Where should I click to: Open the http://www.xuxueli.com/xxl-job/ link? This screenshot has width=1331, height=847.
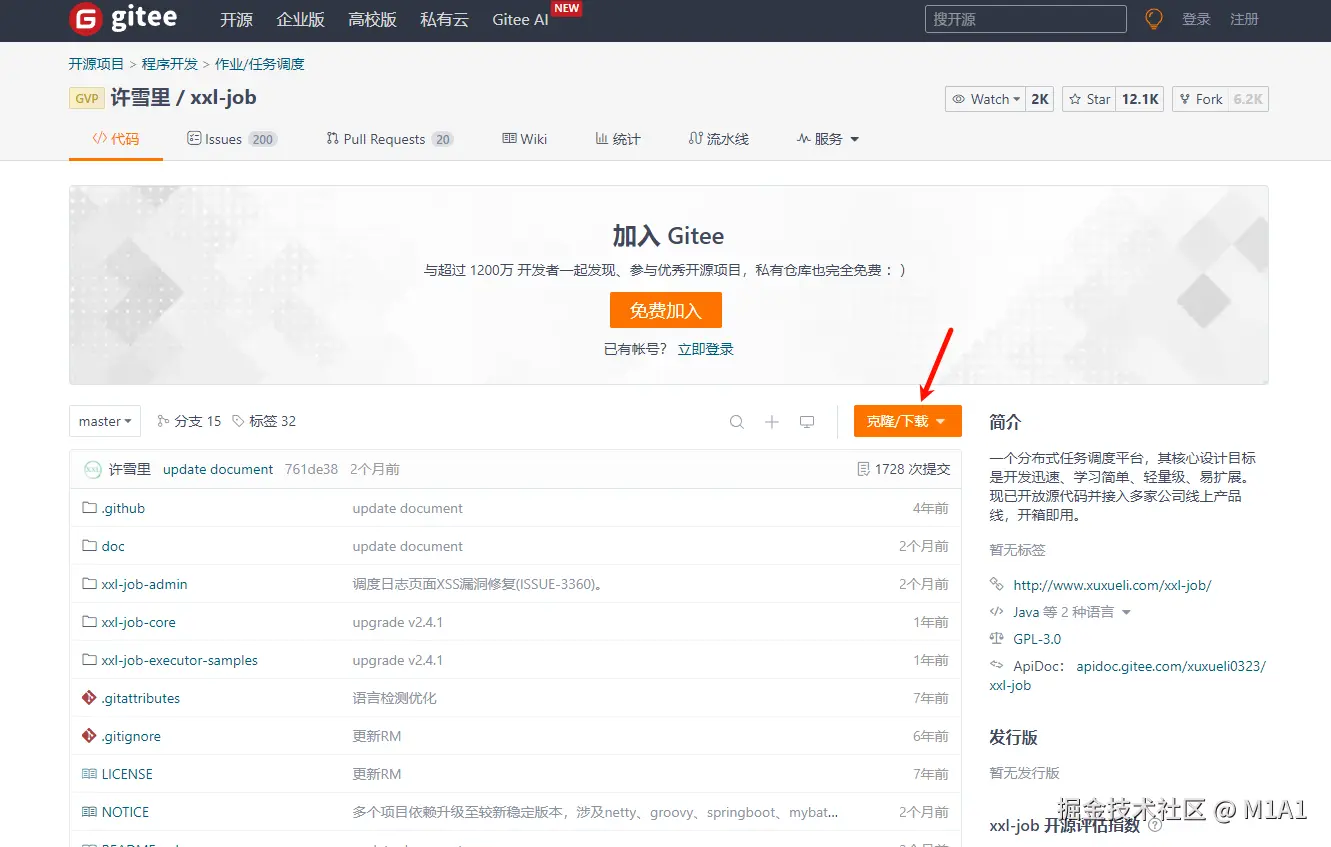(1112, 585)
